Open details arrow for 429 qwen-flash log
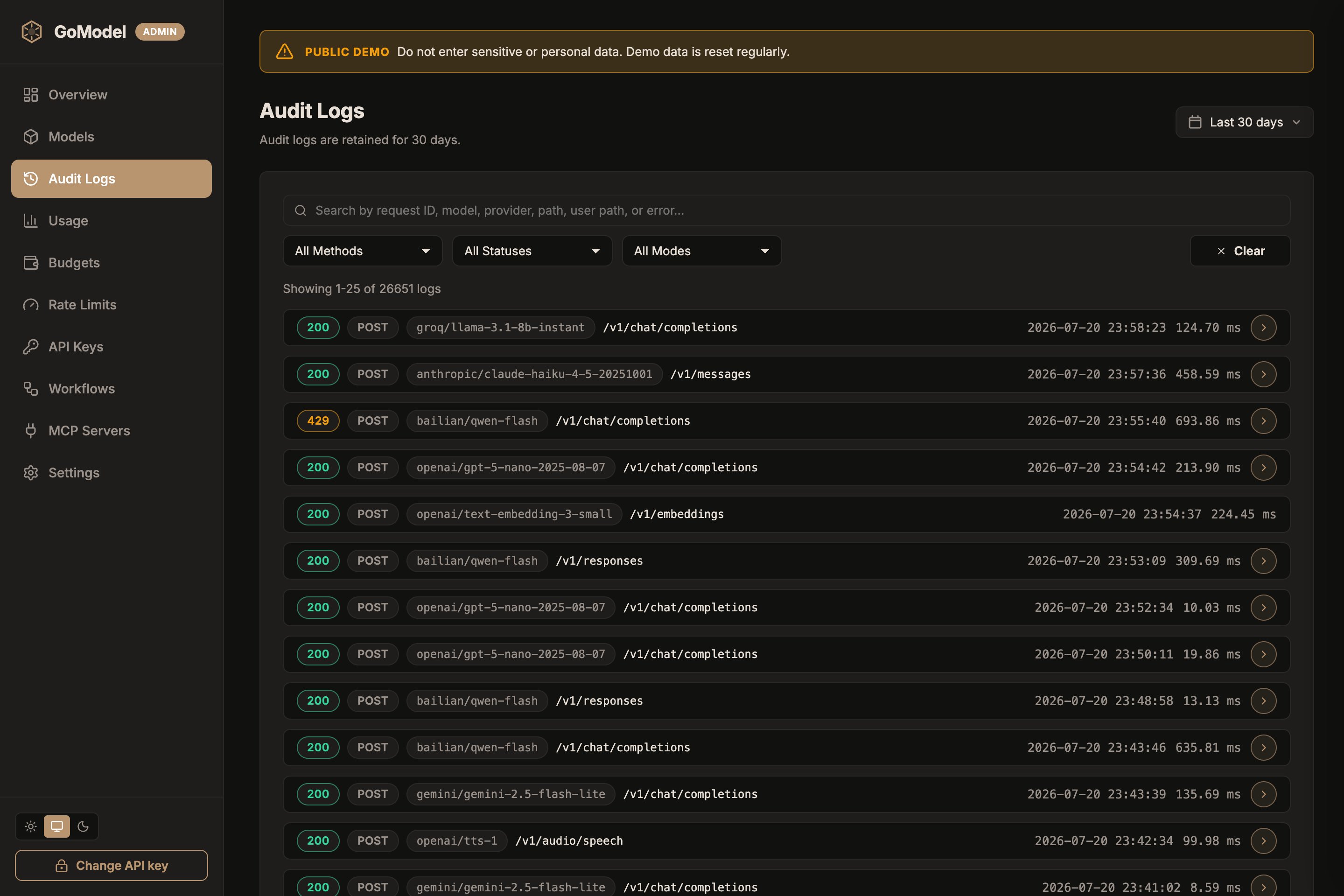1344x896 pixels. point(1263,421)
